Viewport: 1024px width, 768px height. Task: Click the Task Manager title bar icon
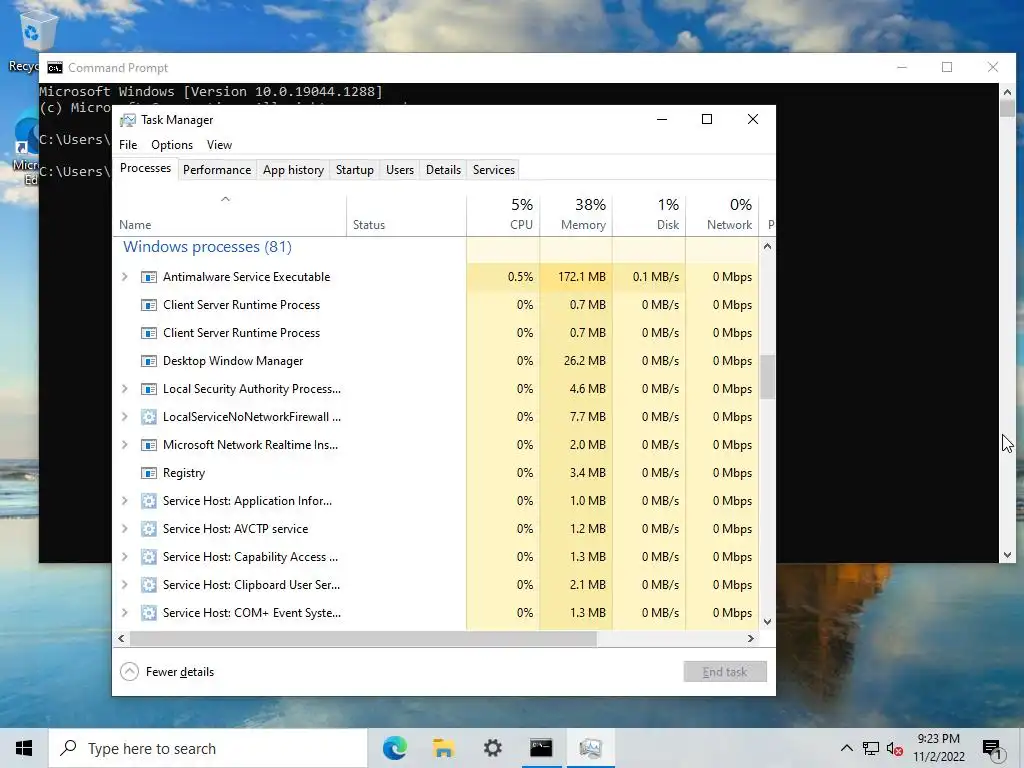tap(128, 120)
